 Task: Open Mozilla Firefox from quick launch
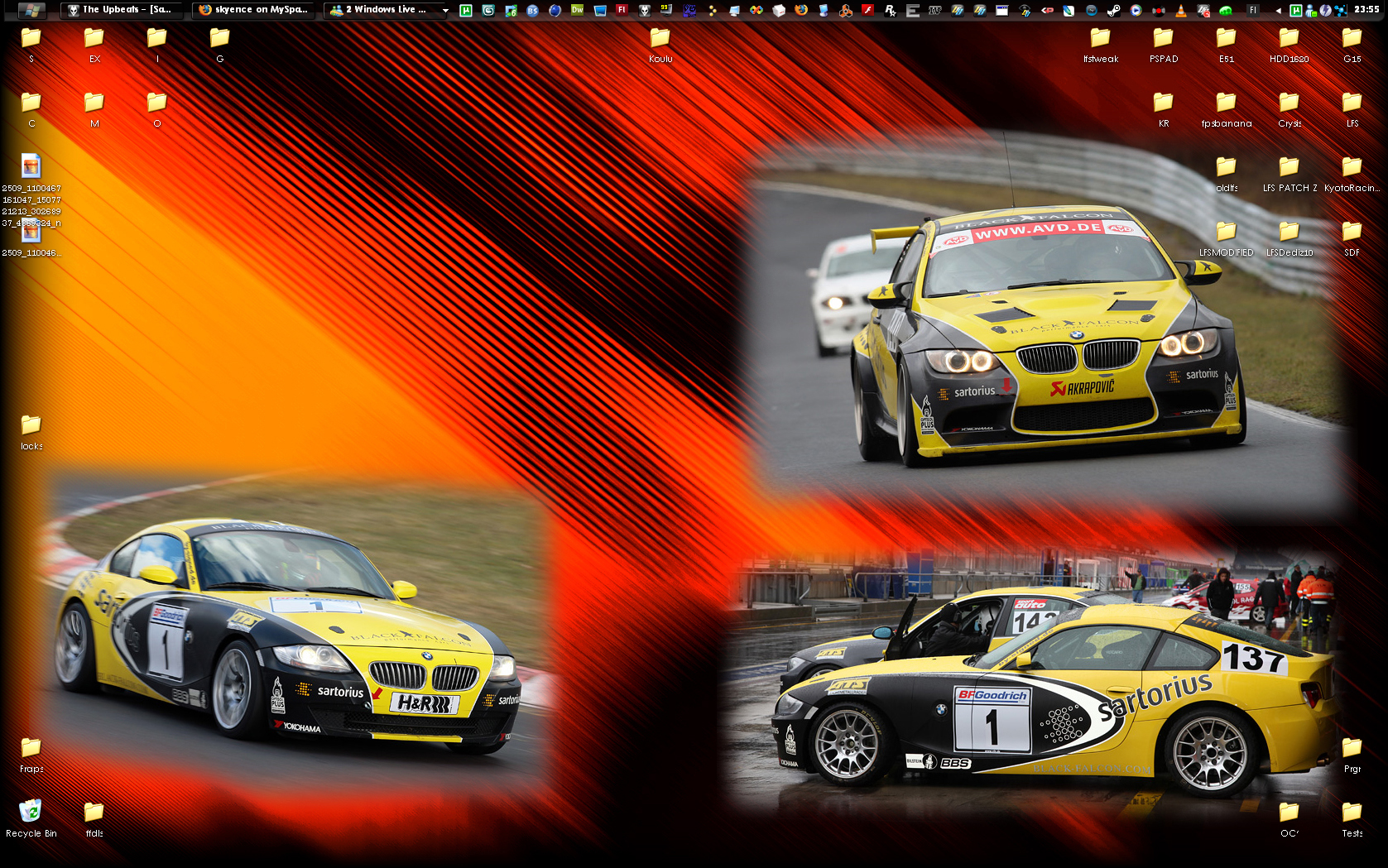point(801,10)
